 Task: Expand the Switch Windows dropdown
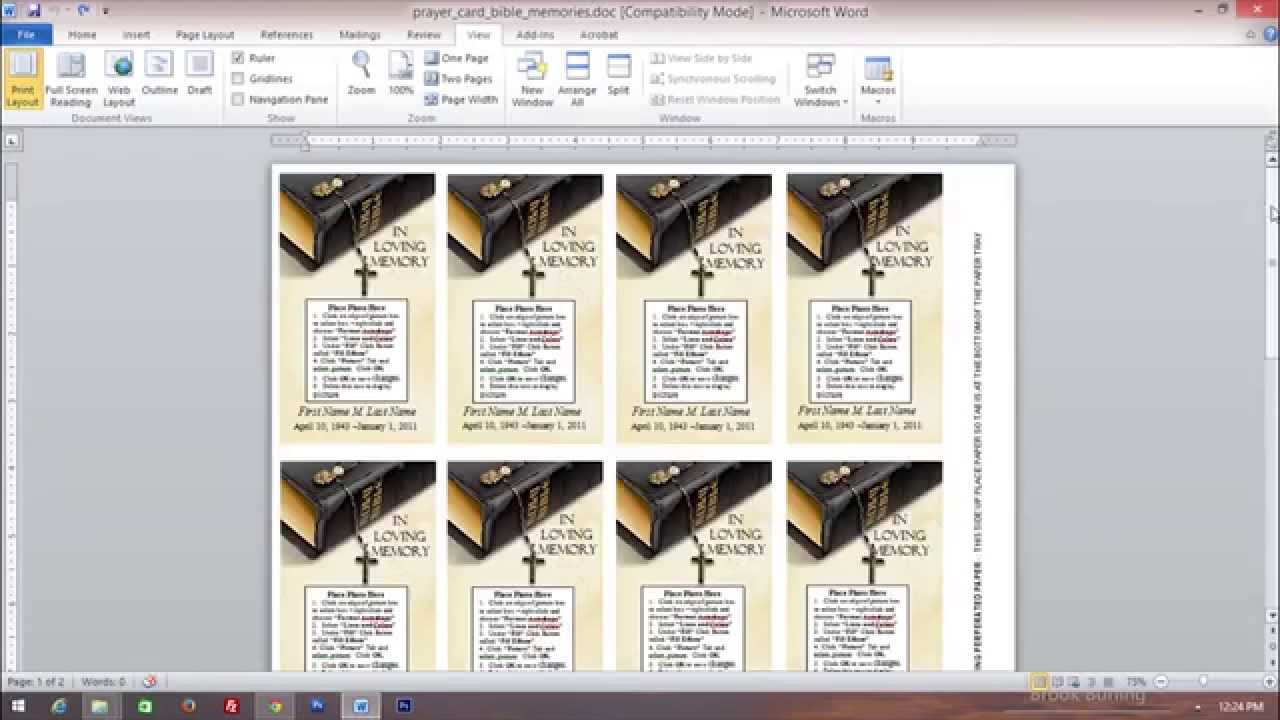click(x=820, y=80)
